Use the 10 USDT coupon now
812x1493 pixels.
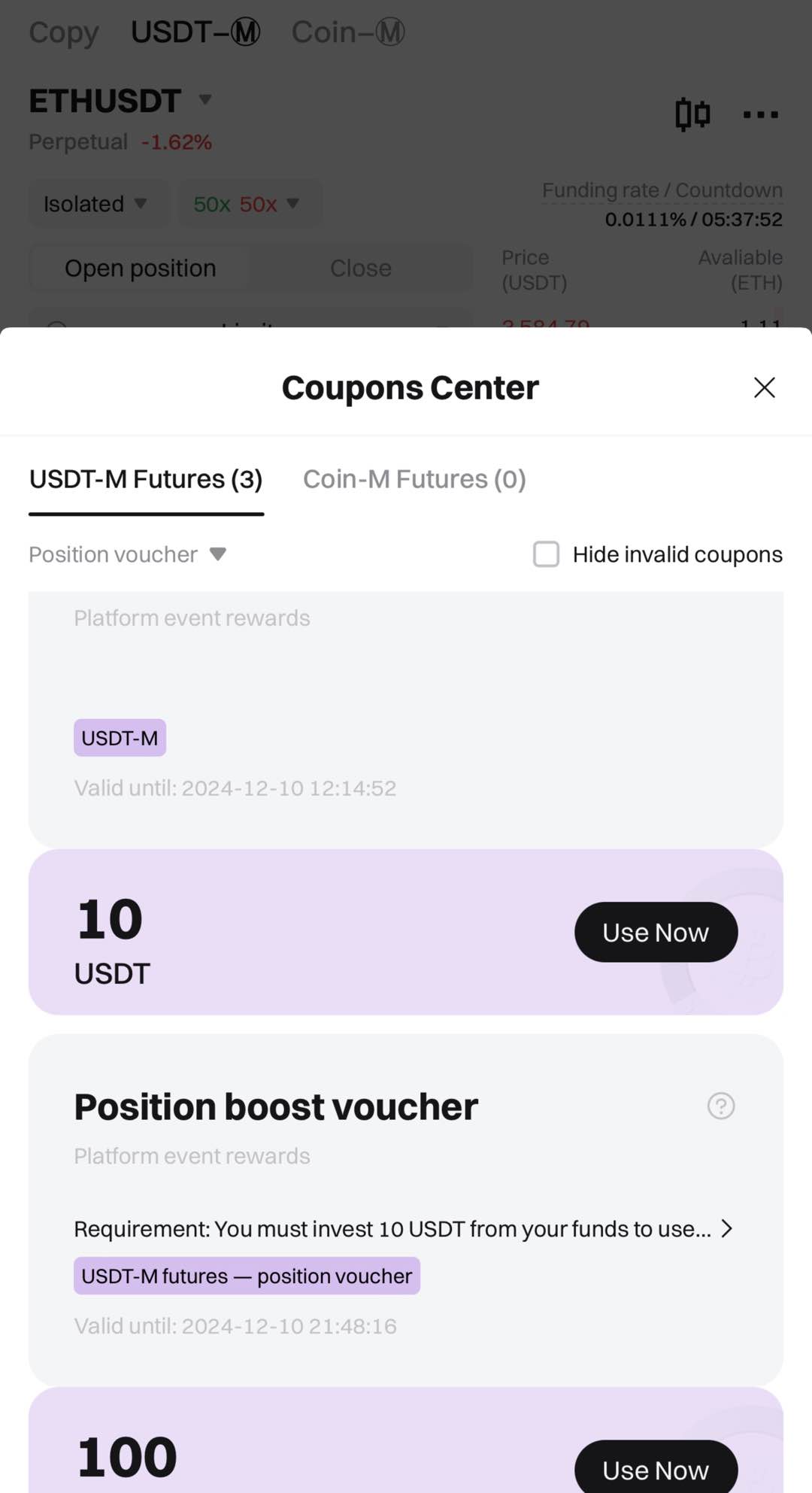tap(656, 932)
